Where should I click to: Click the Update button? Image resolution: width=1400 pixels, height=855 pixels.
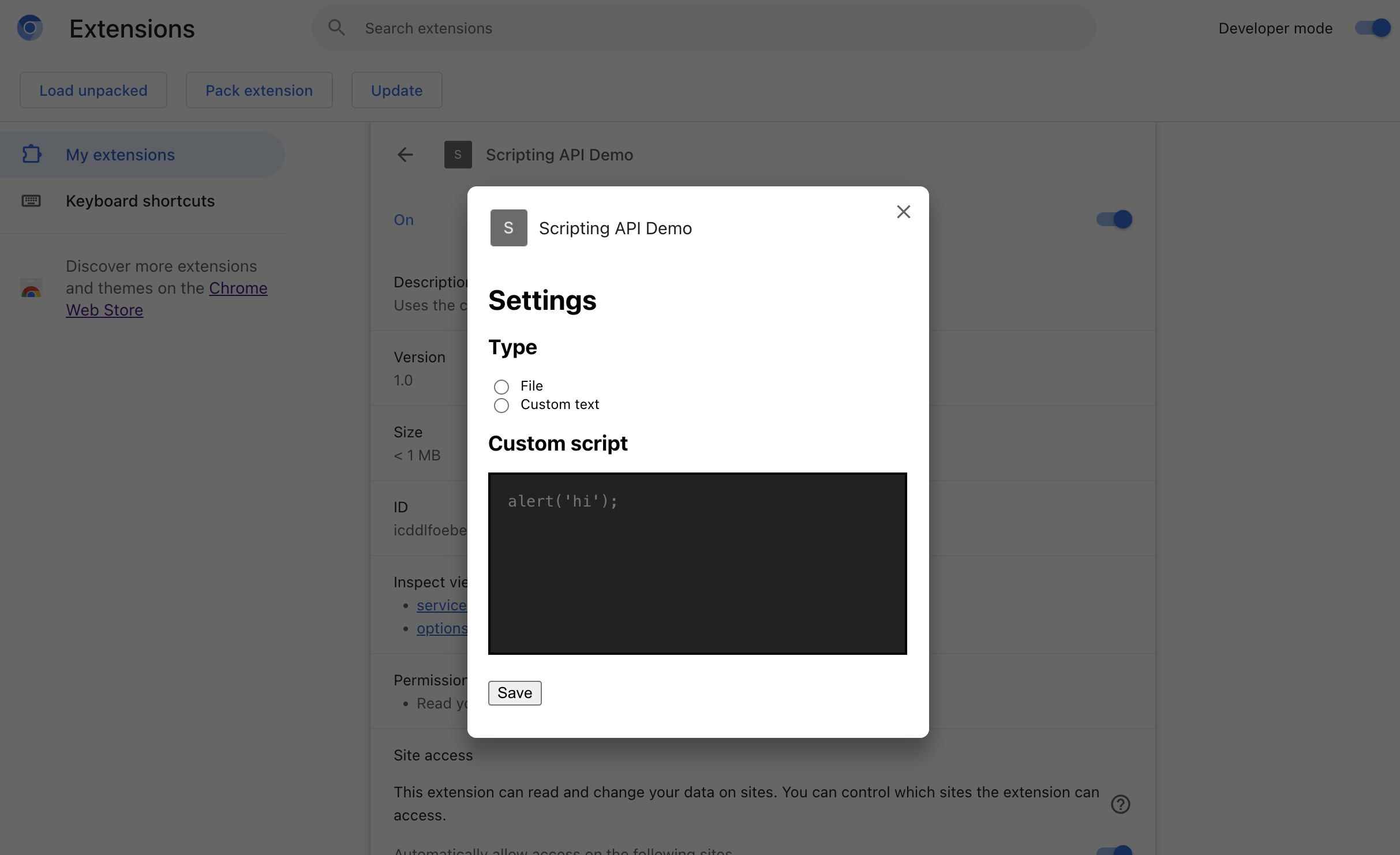coord(397,89)
